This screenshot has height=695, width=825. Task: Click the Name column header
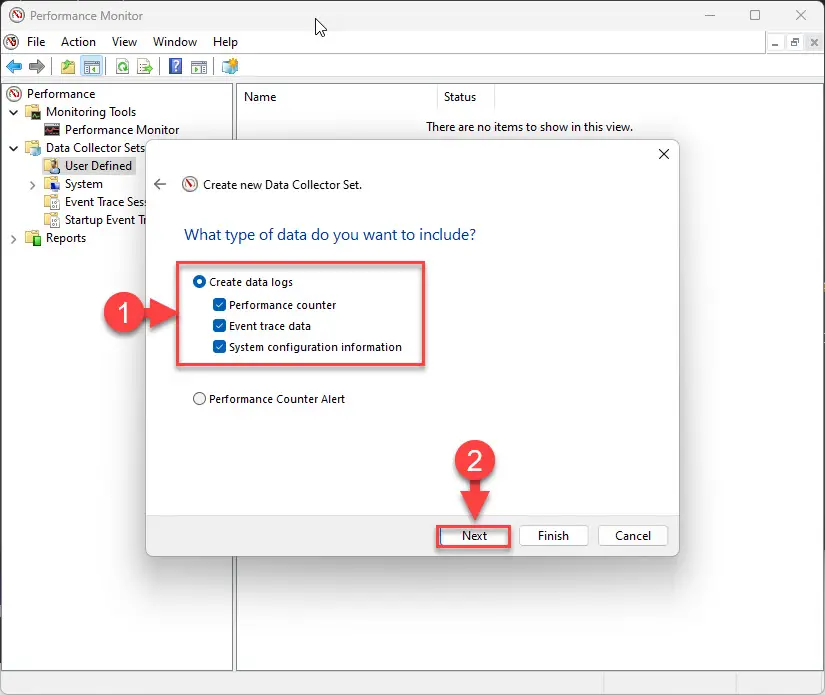click(337, 97)
